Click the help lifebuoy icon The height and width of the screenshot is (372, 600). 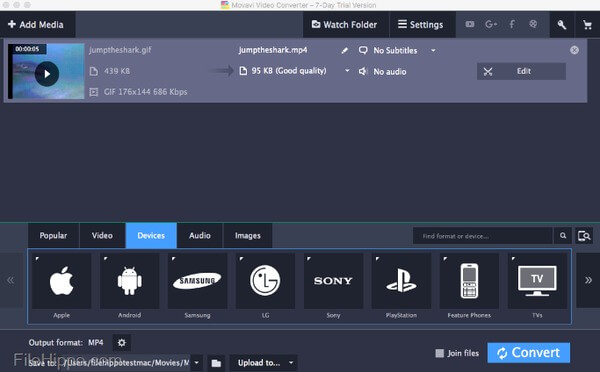(x=533, y=24)
